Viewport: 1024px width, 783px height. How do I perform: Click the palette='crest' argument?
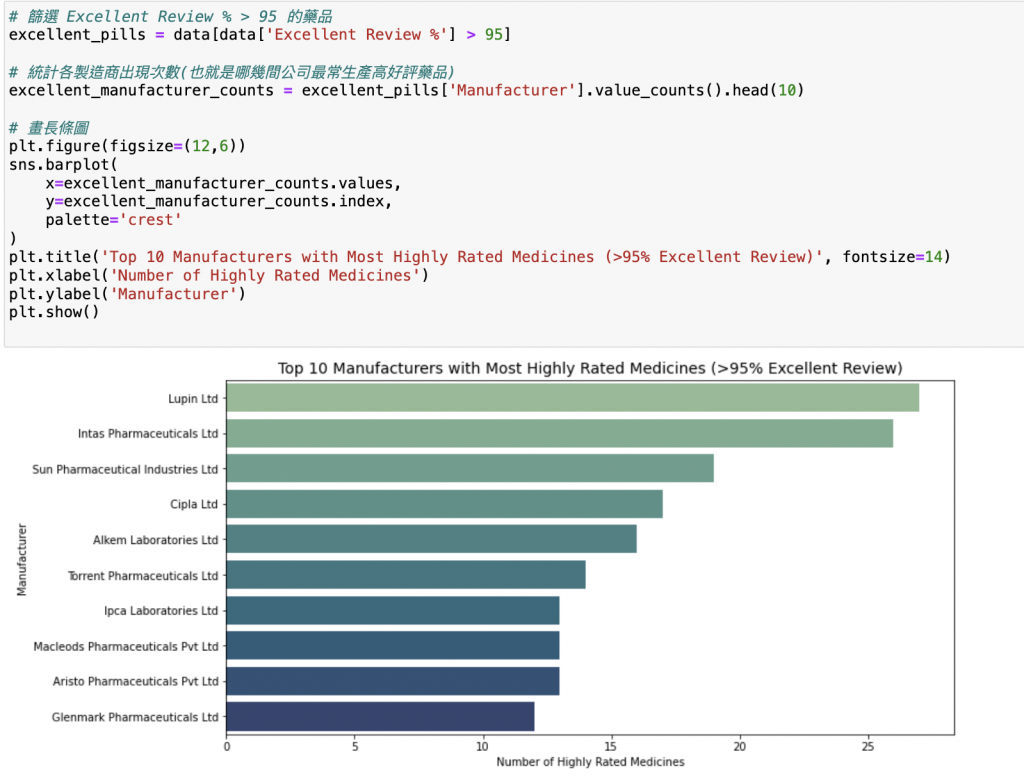click(113, 220)
